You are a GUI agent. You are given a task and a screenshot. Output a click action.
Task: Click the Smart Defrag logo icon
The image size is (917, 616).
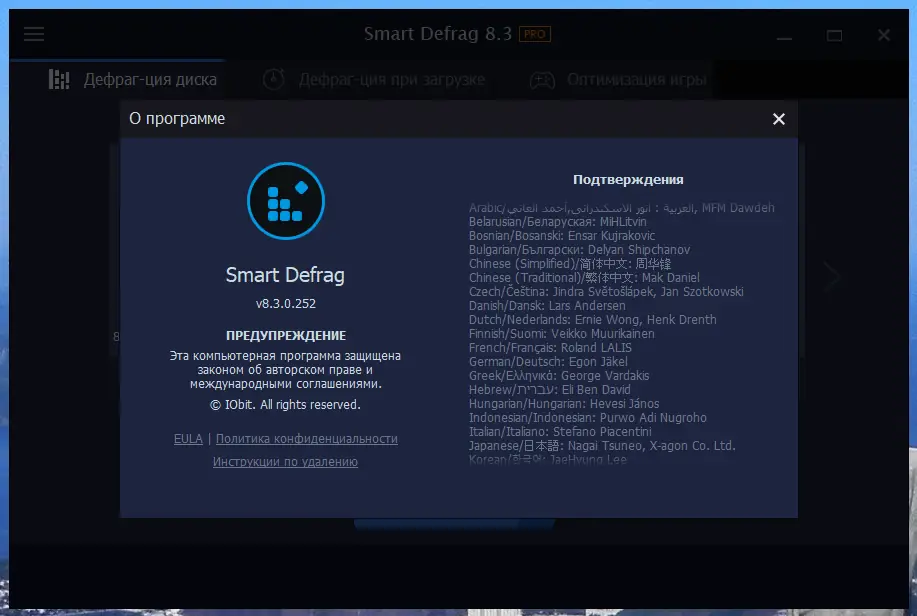coord(286,201)
